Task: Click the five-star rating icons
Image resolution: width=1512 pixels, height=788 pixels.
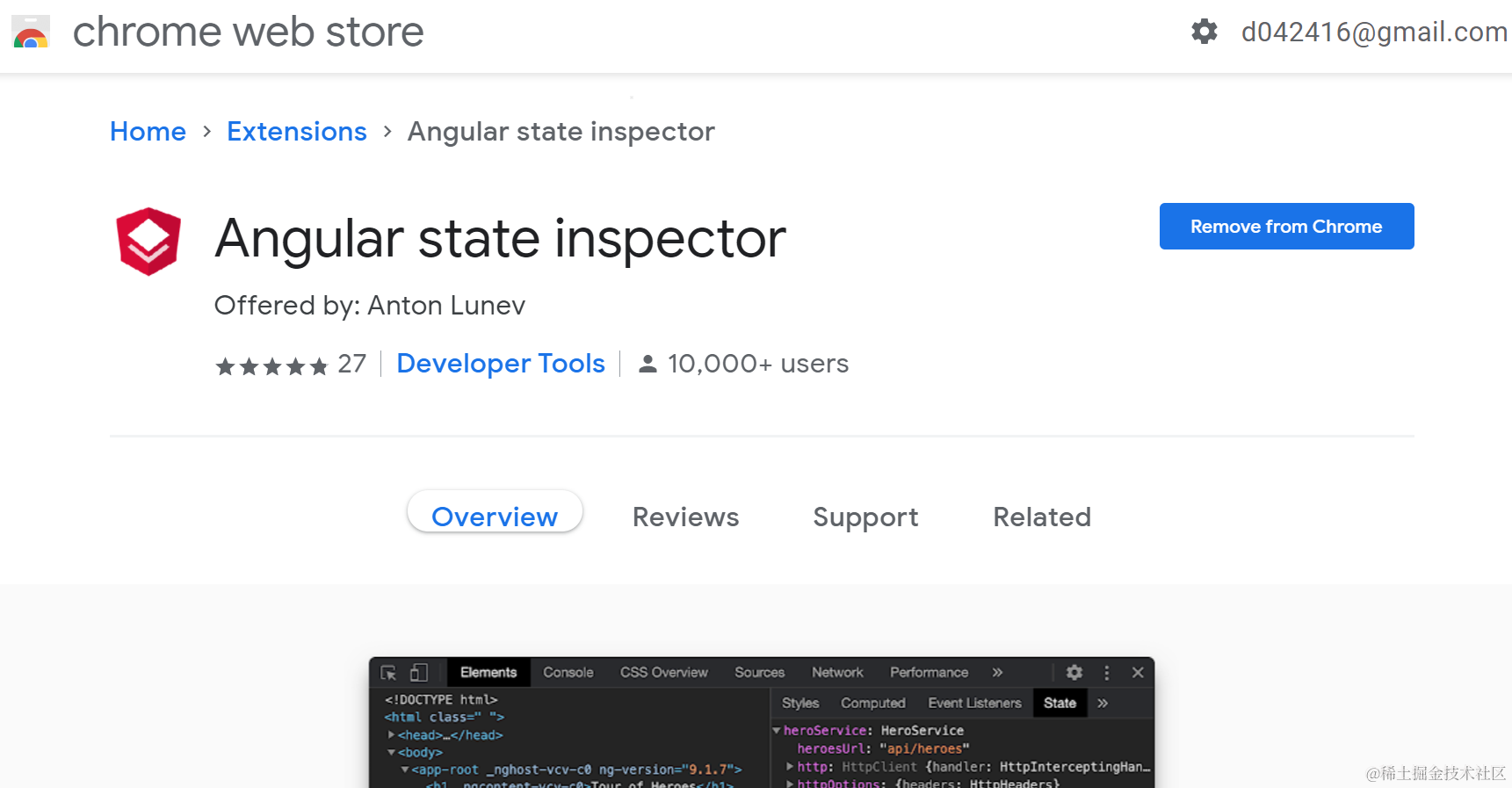Action: click(x=271, y=365)
